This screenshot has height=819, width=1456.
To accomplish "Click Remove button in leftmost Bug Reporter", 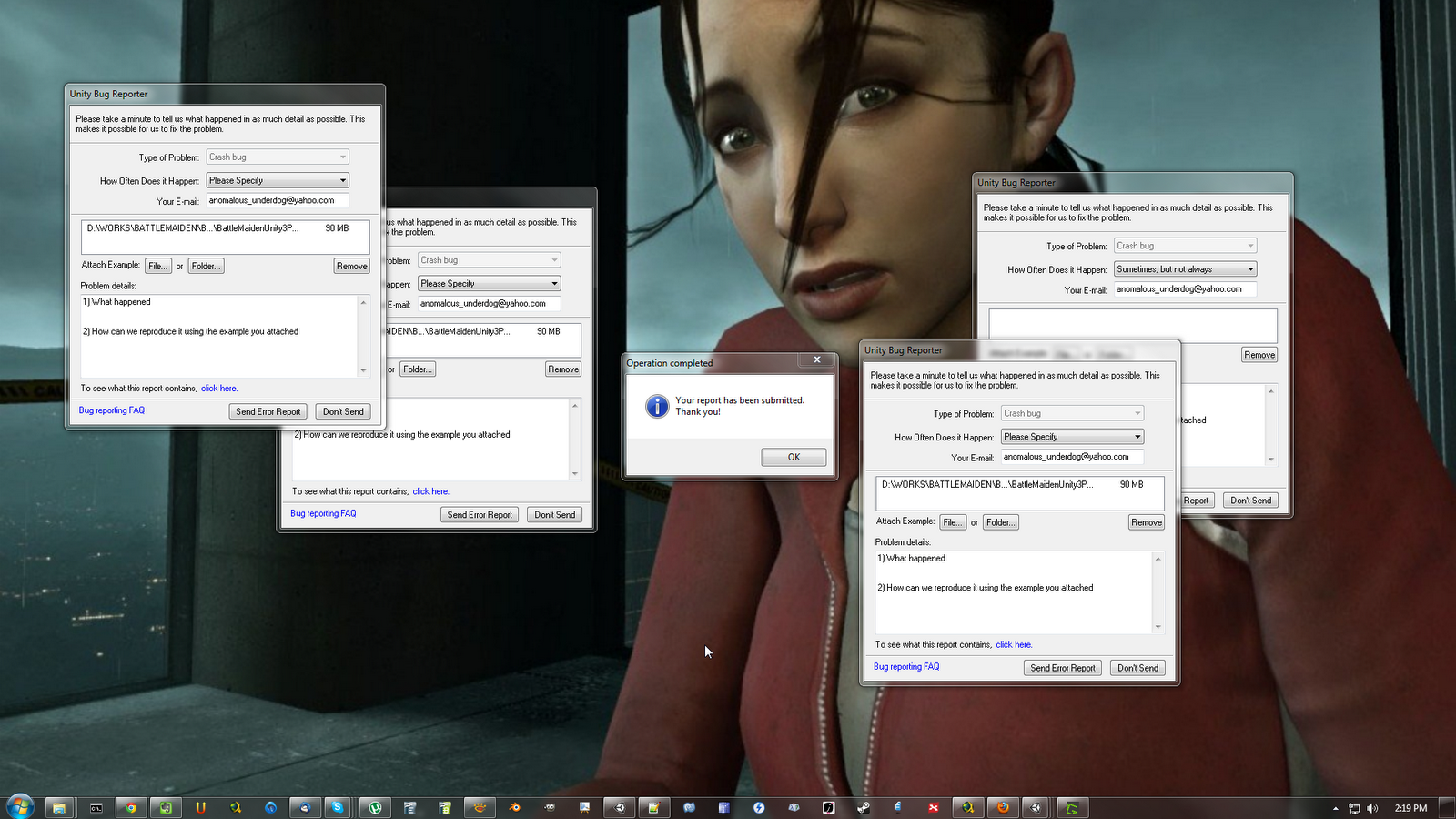I will tap(352, 266).
